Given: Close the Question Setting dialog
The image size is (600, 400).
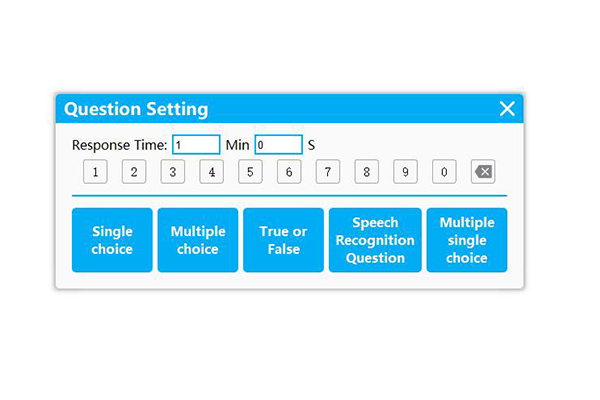Looking at the screenshot, I should (x=507, y=109).
